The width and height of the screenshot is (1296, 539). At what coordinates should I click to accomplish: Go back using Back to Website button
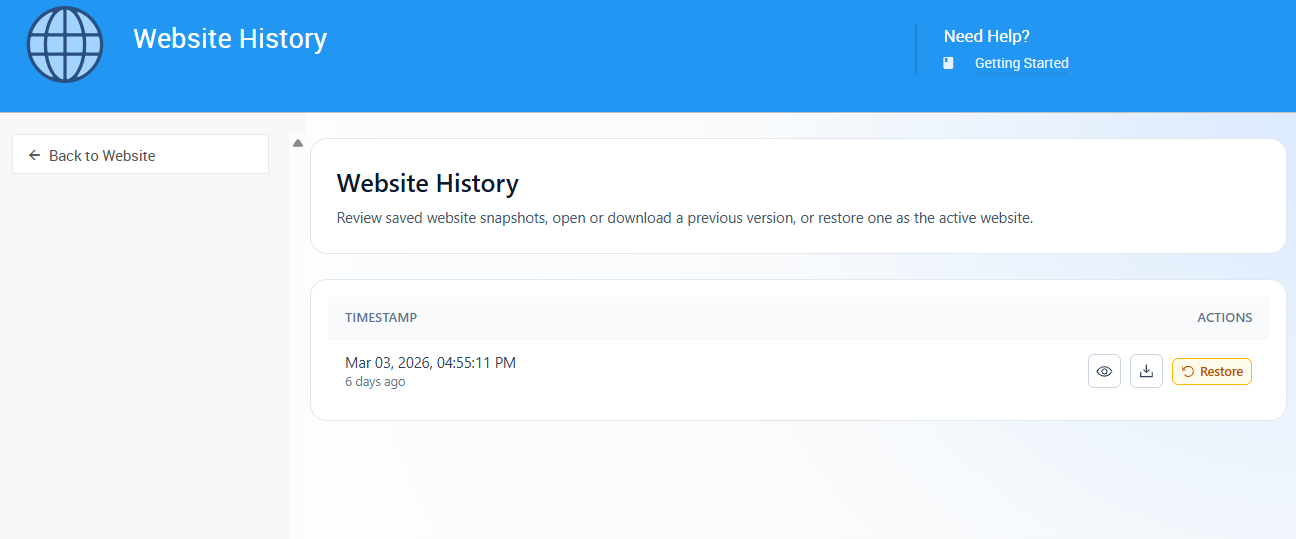point(140,155)
